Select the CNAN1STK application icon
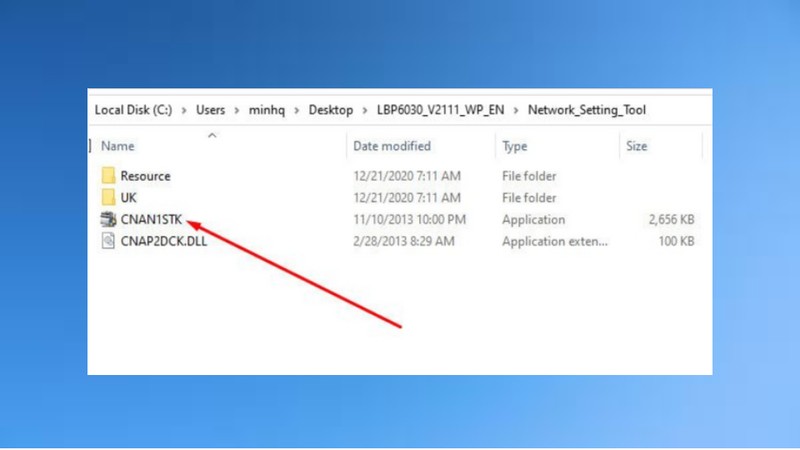Viewport: 800px width, 450px height. pyautogui.click(x=108, y=219)
